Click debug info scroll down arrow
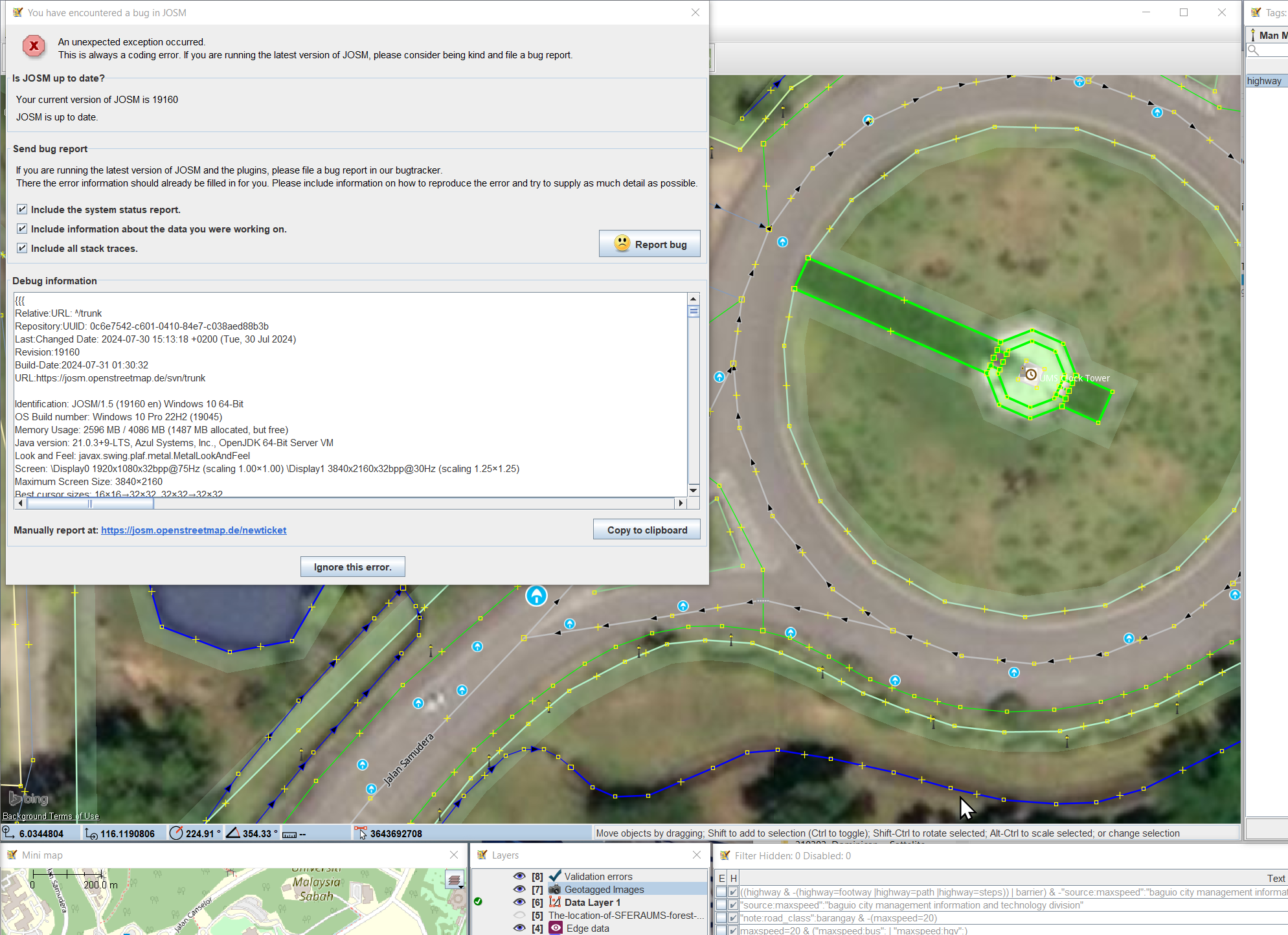1288x935 pixels. 694,490
